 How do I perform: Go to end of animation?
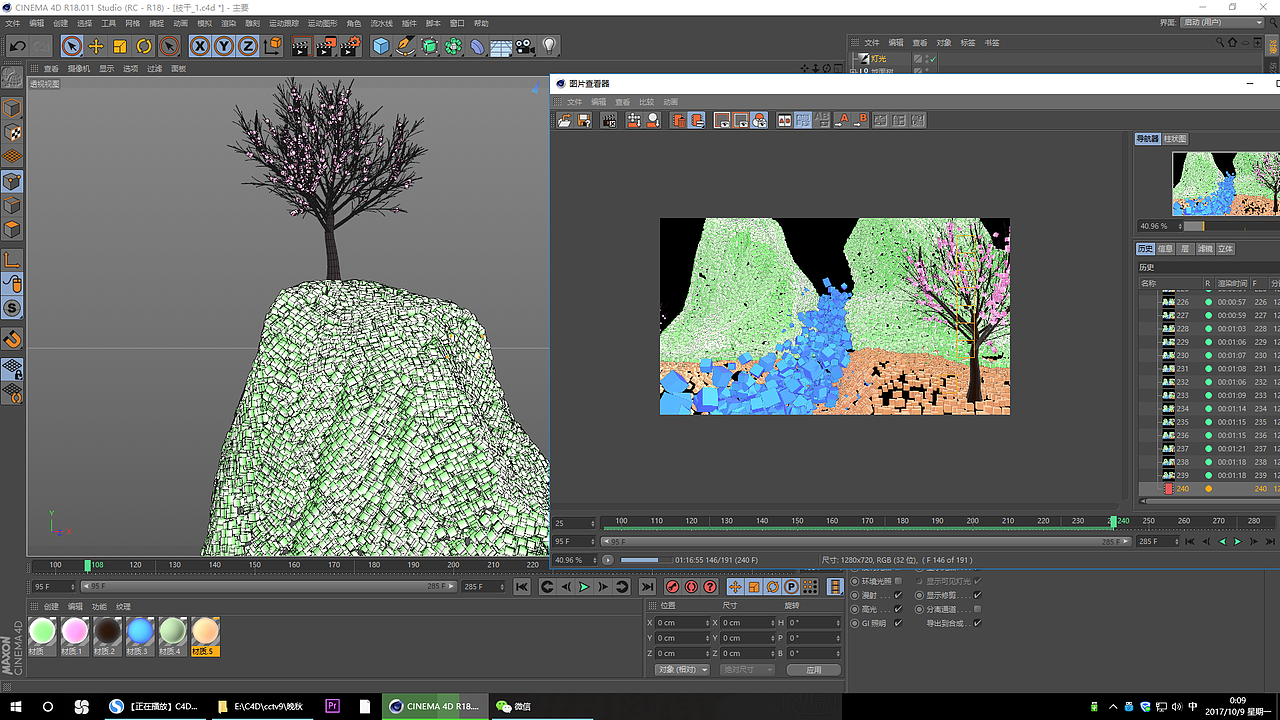click(647, 587)
